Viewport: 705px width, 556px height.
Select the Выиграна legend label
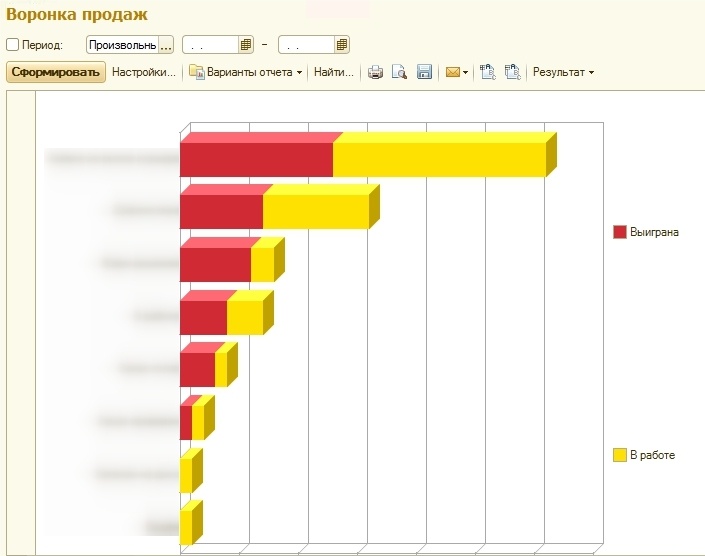[x=654, y=232]
